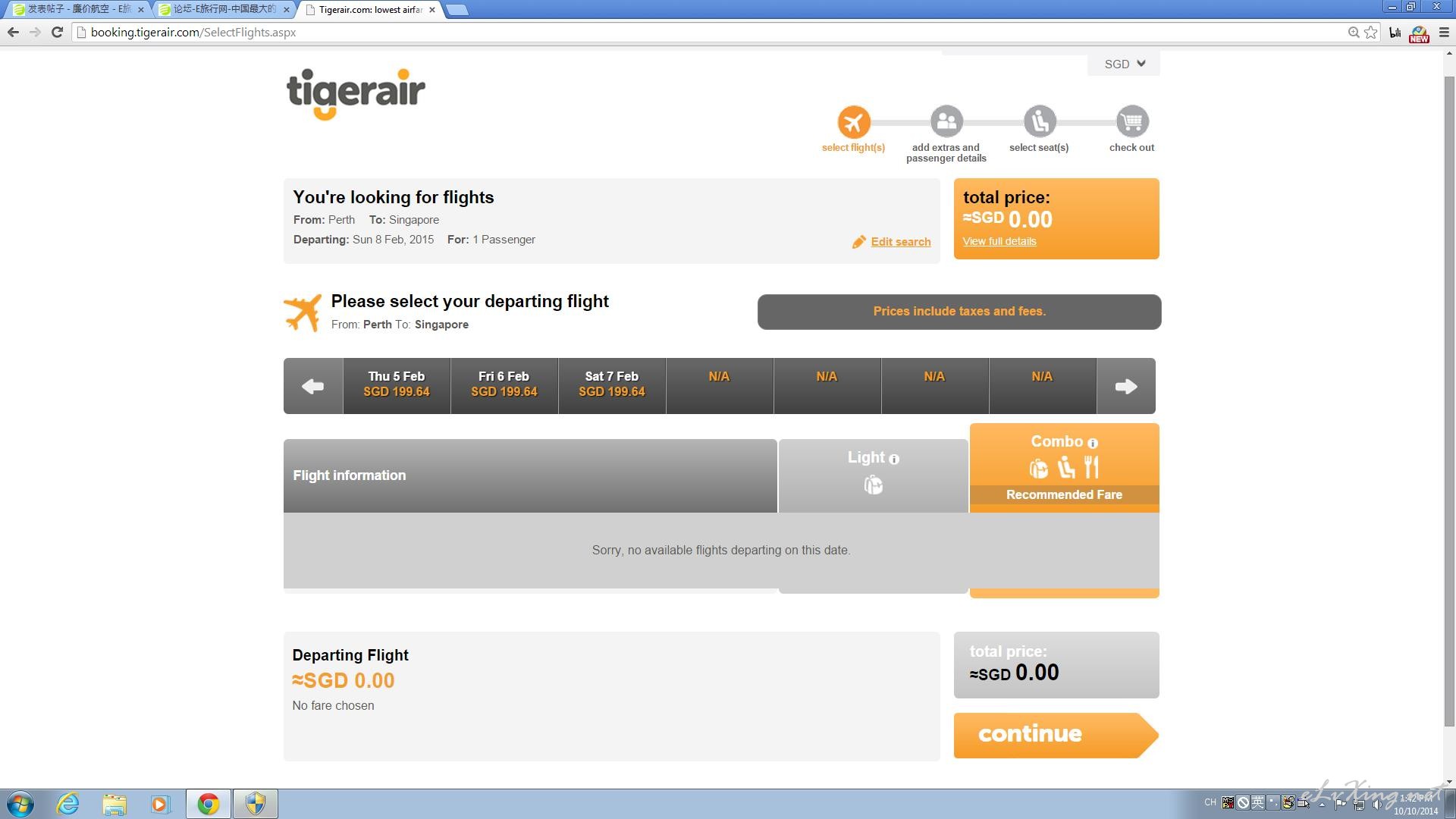Click the add extras and passenger details icon

[946, 121]
